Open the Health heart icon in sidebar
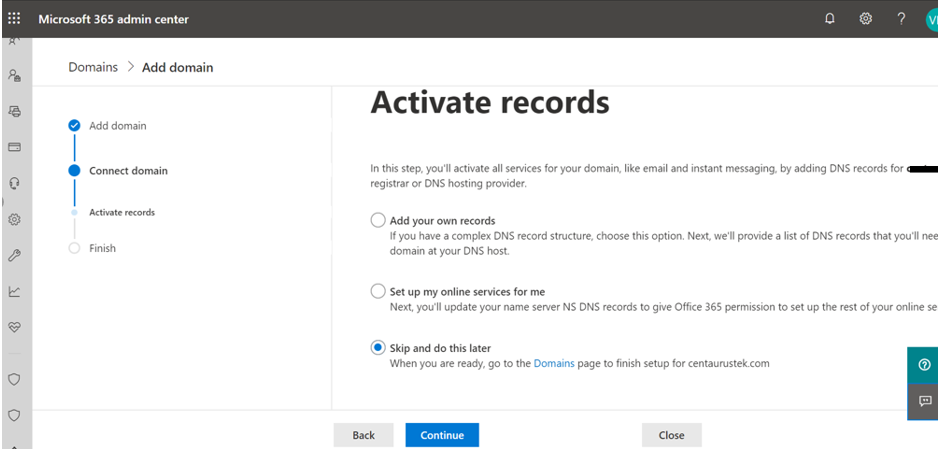938x449 pixels. tap(15, 327)
